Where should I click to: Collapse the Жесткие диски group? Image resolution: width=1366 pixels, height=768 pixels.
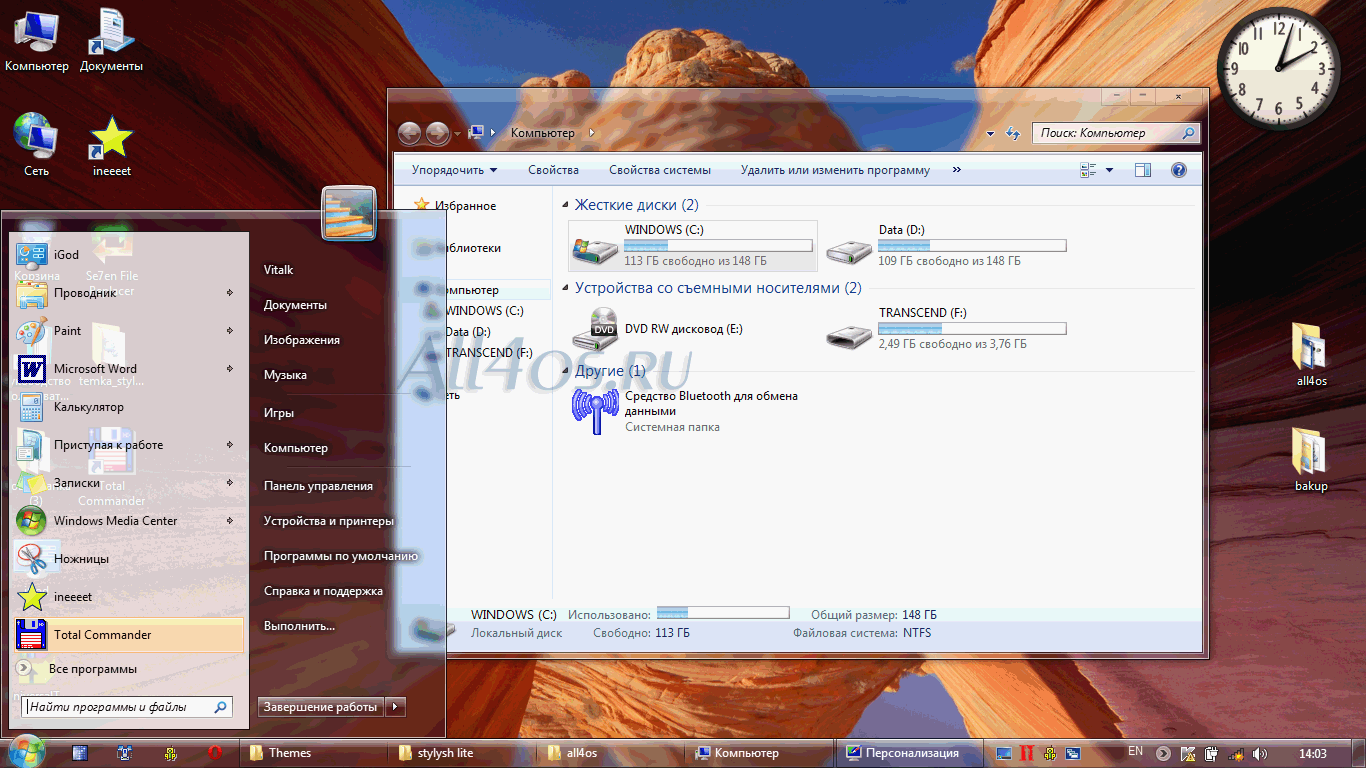(x=566, y=205)
